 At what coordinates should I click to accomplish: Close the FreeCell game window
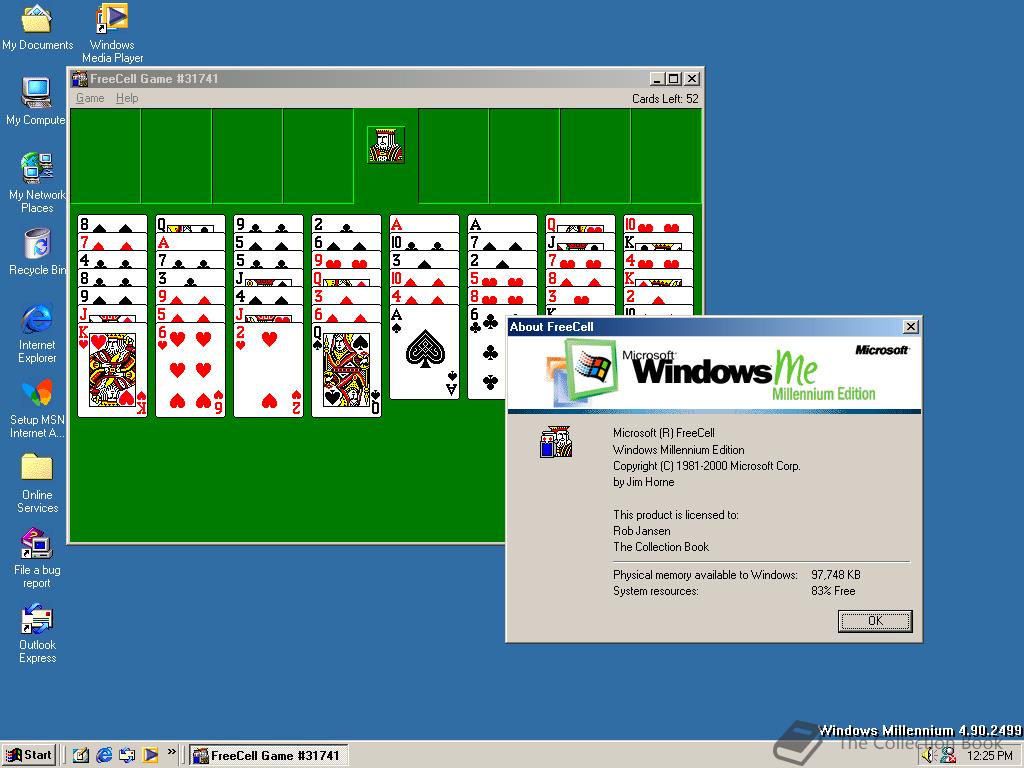pyautogui.click(x=692, y=79)
